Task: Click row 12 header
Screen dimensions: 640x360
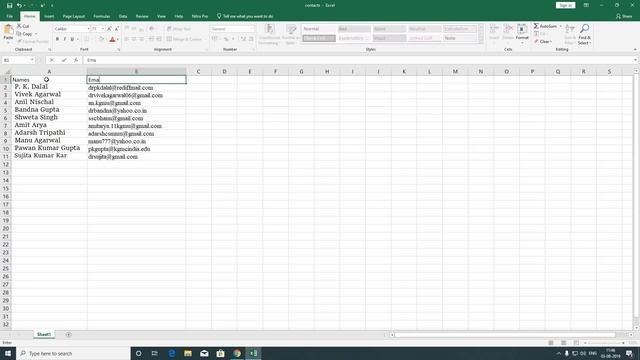Action: pyautogui.click(x=6, y=164)
